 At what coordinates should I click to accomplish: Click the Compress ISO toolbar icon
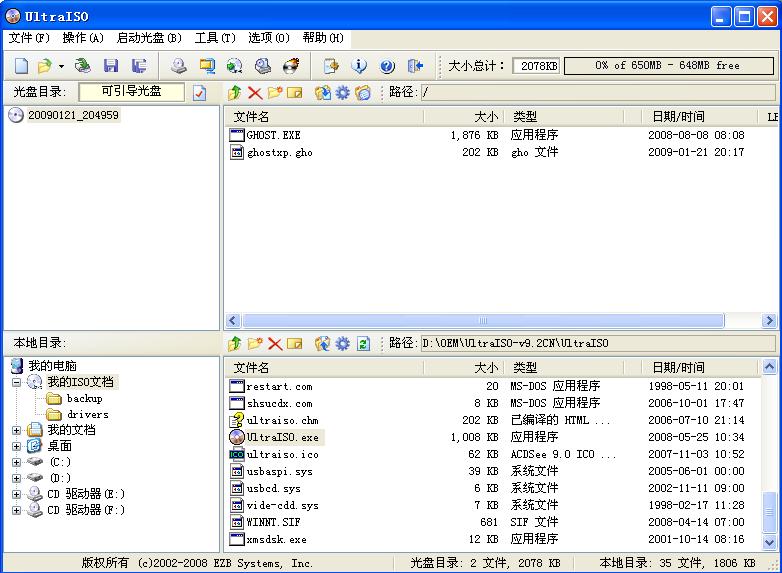207,65
